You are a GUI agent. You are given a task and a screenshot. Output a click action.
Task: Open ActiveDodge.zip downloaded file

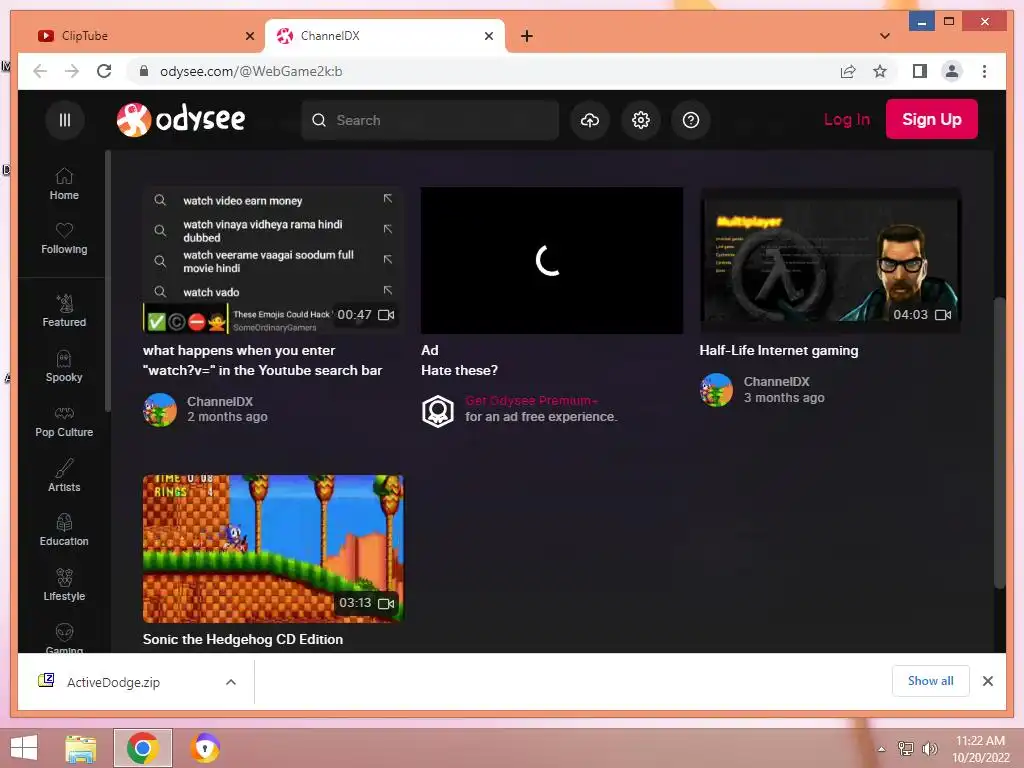pos(113,682)
